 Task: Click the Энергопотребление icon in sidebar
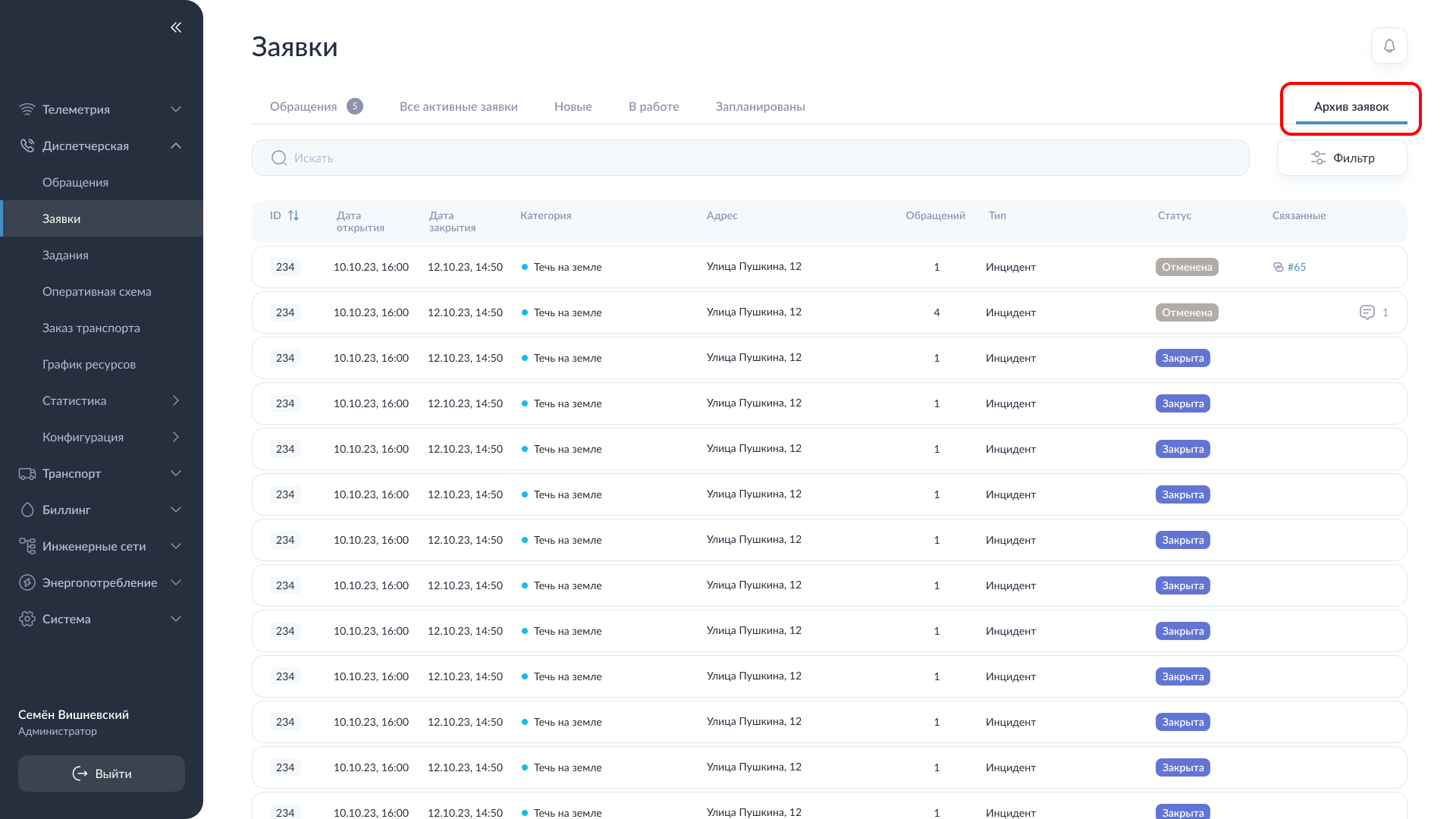pyautogui.click(x=27, y=583)
